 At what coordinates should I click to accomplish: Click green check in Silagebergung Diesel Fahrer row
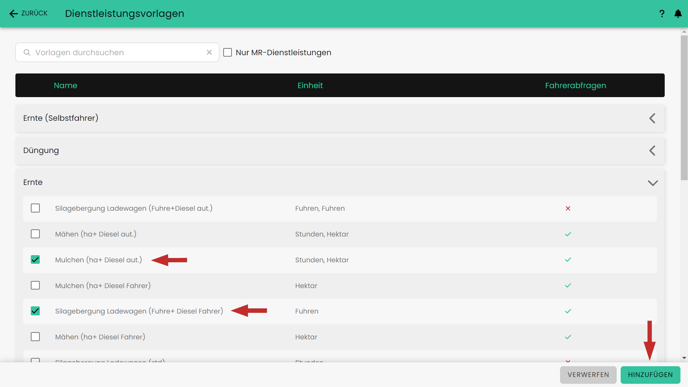click(568, 311)
